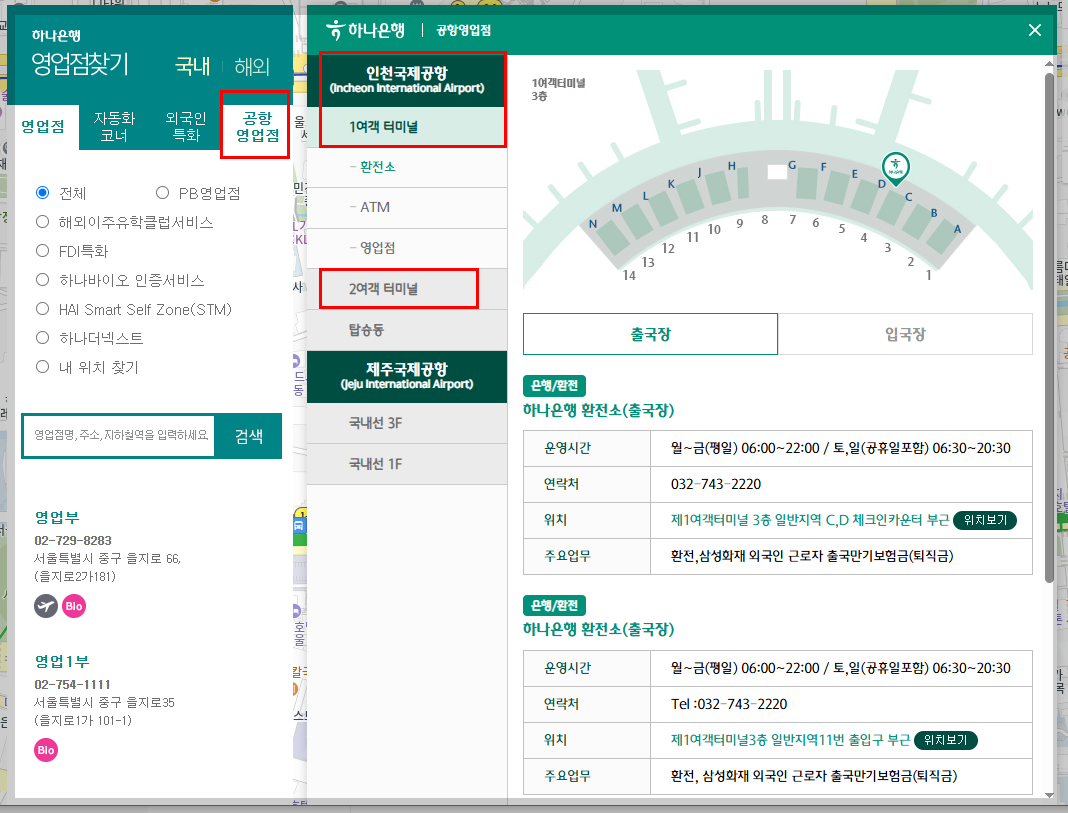The image size is (1068, 813).
Task: Switch to the 자동화 코너 tab
Action: coord(114,127)
